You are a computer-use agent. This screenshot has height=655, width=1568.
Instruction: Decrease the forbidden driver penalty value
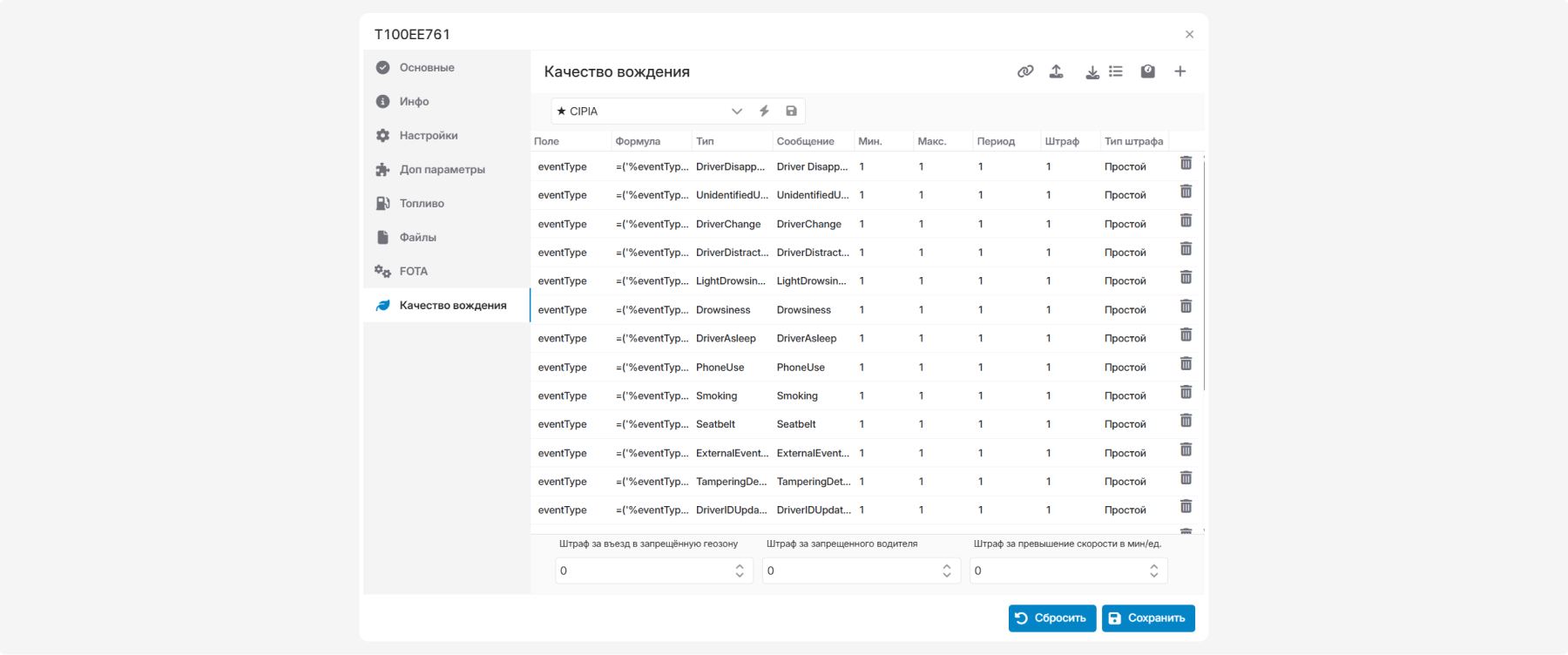pyautogui.click(x=947, y=575)
